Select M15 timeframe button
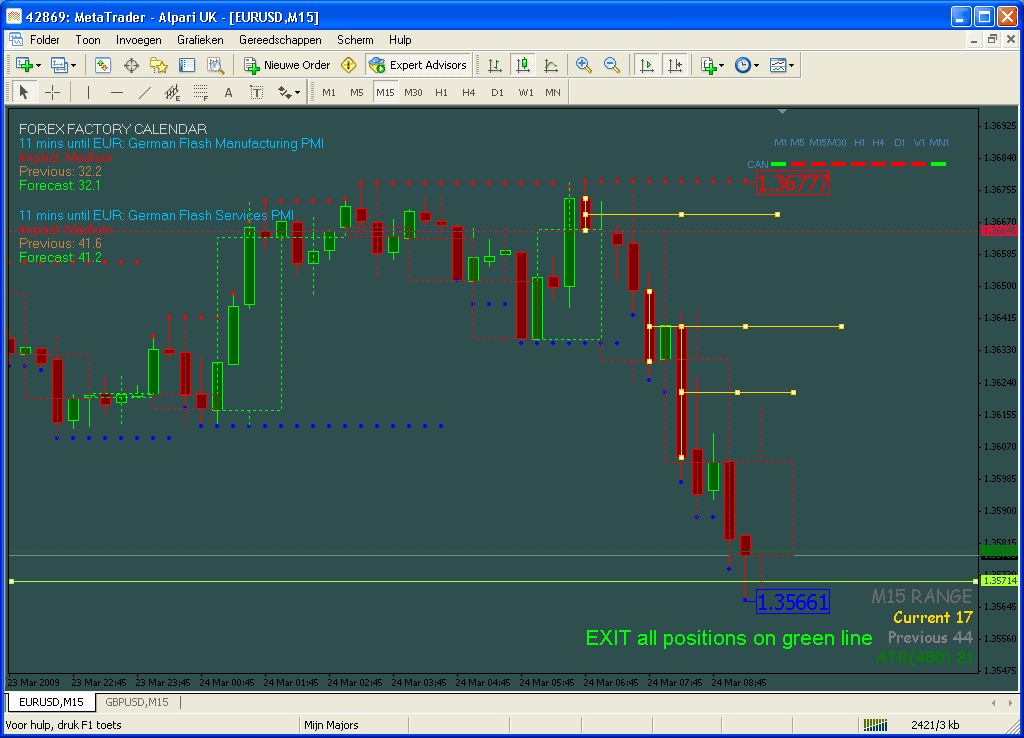Image resolution: width=1024 pixels, height=738 pixels. 385,93
